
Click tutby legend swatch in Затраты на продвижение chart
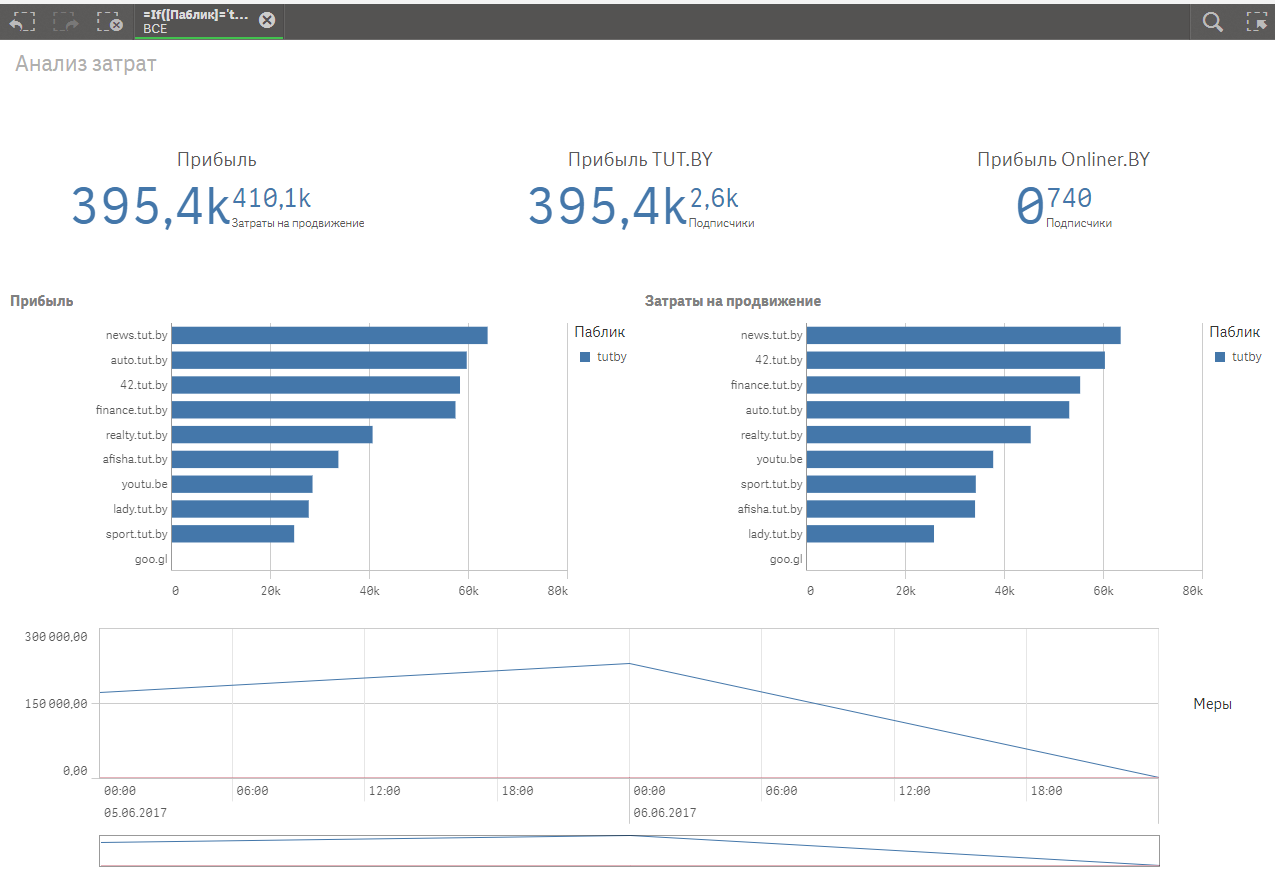[1220, 357]
